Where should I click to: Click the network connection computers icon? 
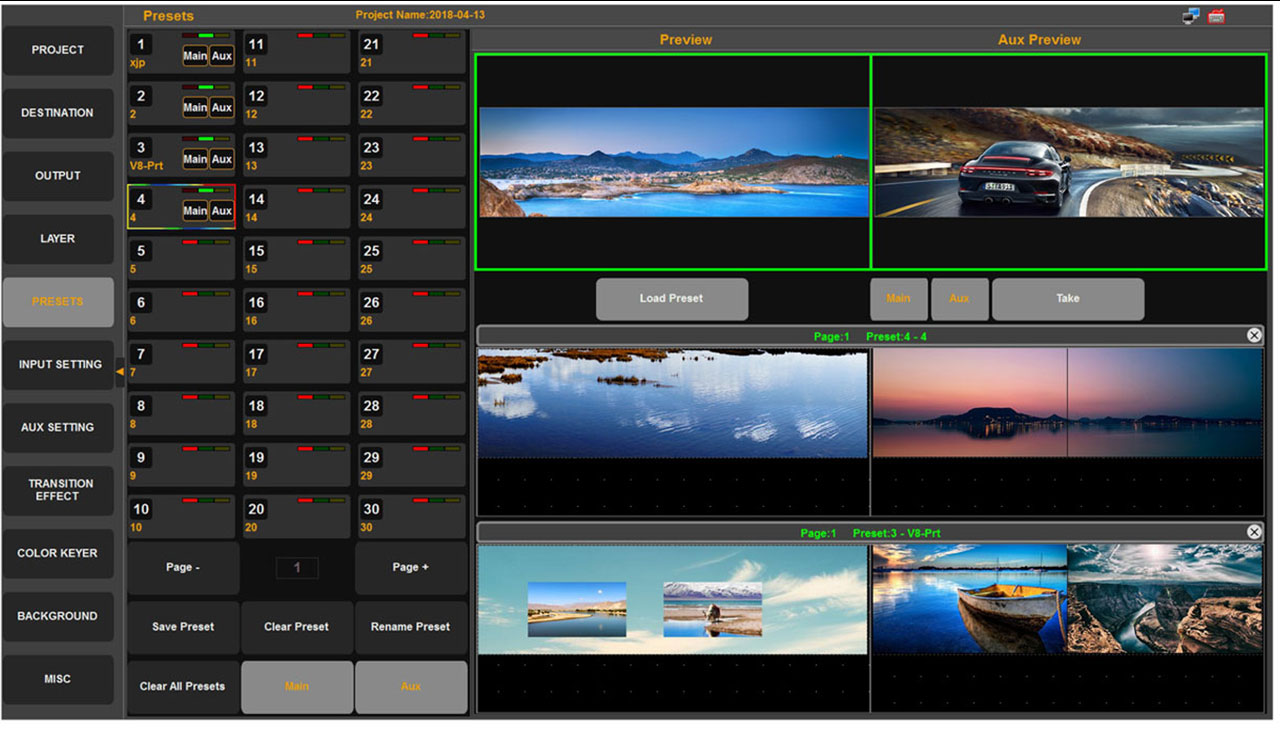click(1190, 16)
